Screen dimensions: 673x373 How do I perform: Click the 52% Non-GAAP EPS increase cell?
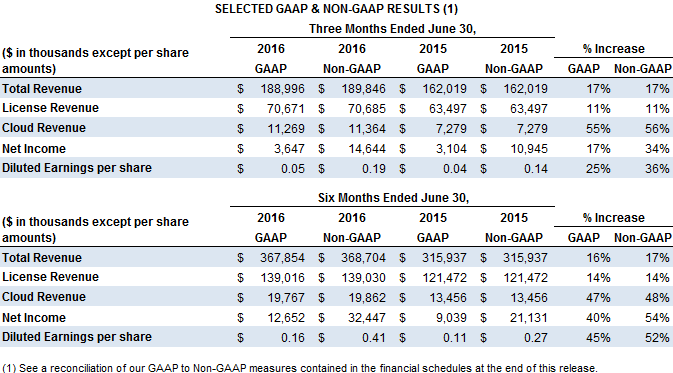tap(657, 338)
